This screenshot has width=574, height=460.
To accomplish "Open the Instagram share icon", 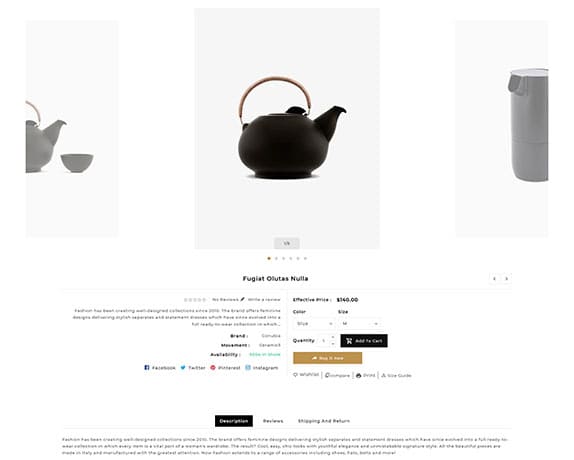I will [248, 367].
